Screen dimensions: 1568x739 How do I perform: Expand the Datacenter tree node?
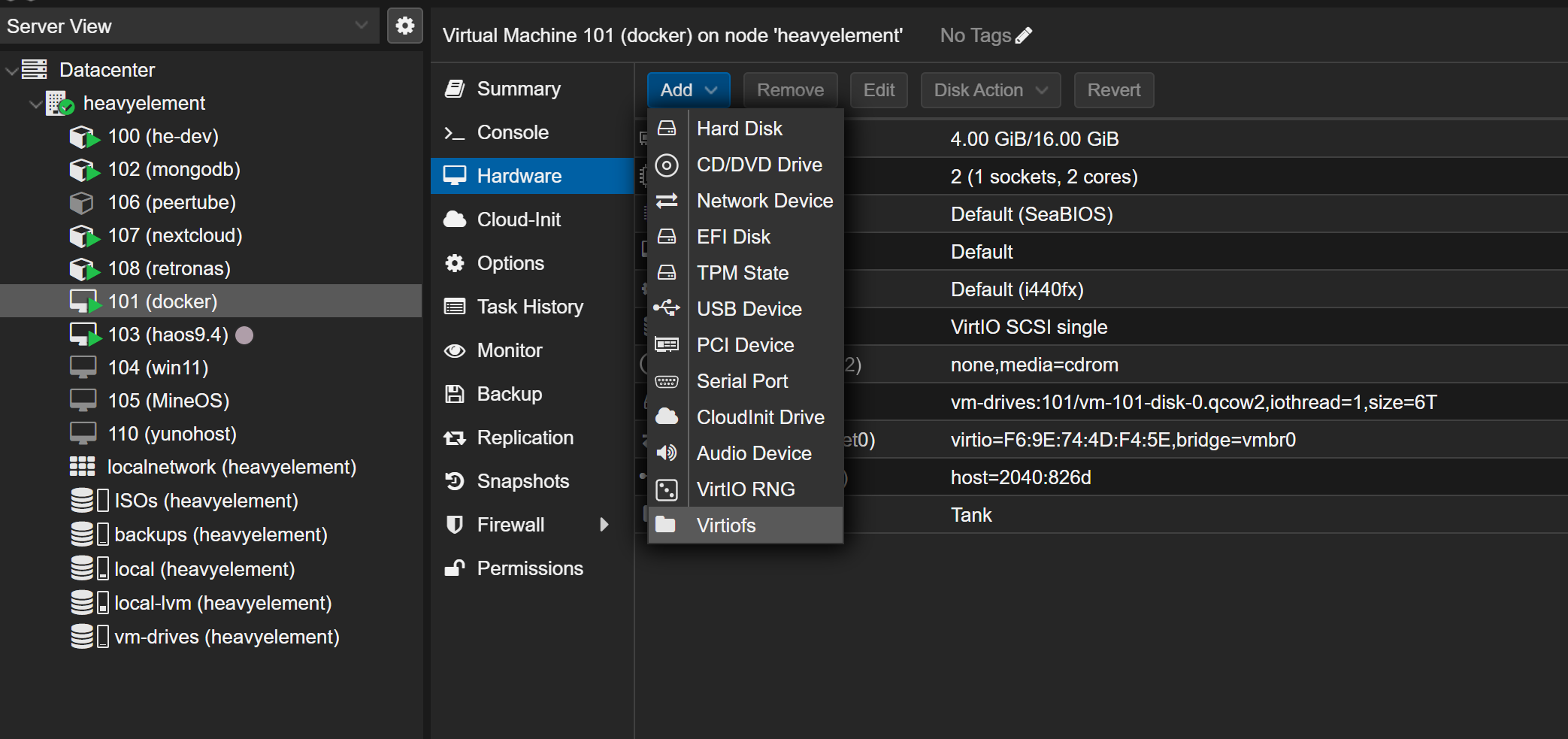[x=11, y=69]
